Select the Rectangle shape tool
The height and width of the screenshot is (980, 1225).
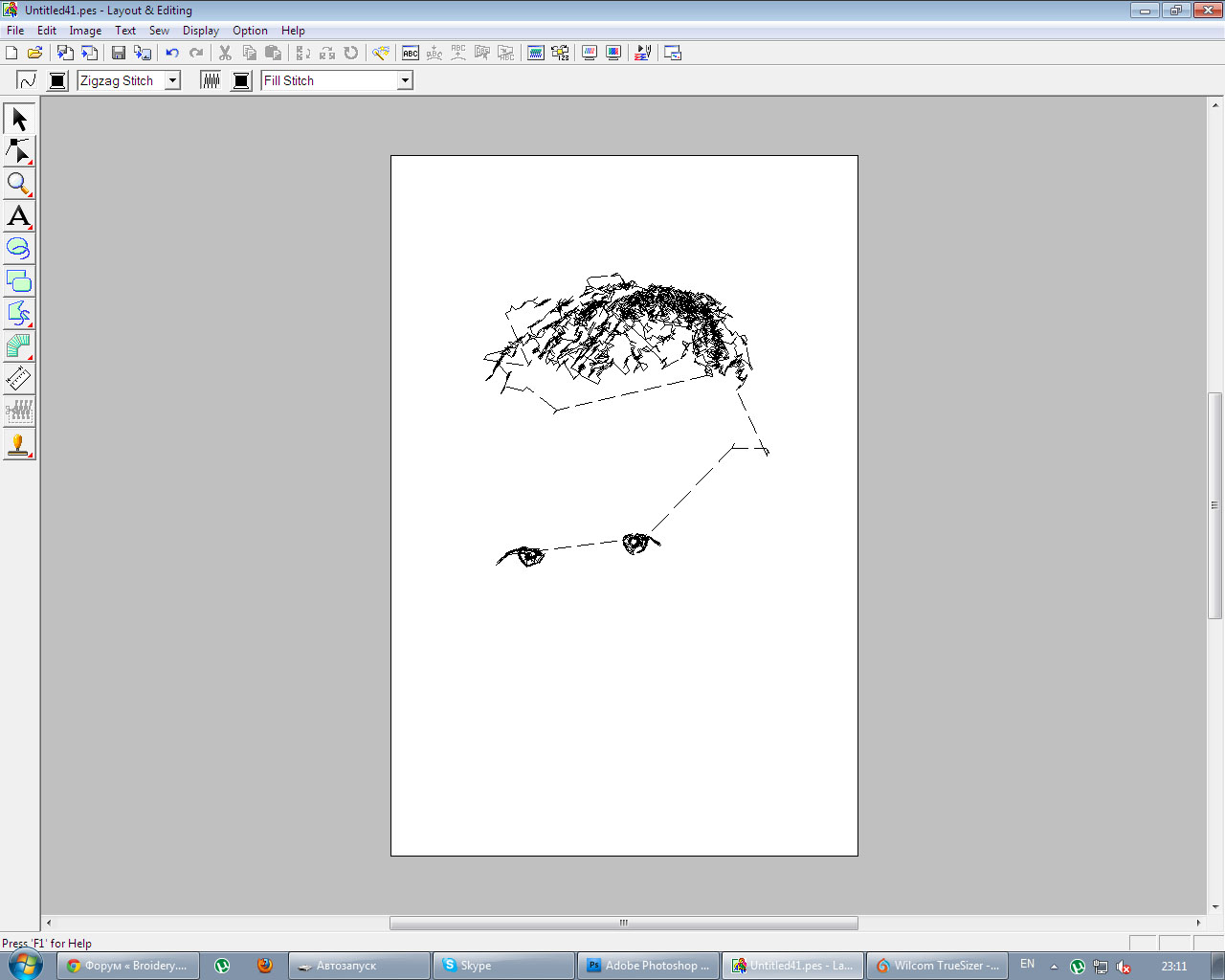(19, 281)
